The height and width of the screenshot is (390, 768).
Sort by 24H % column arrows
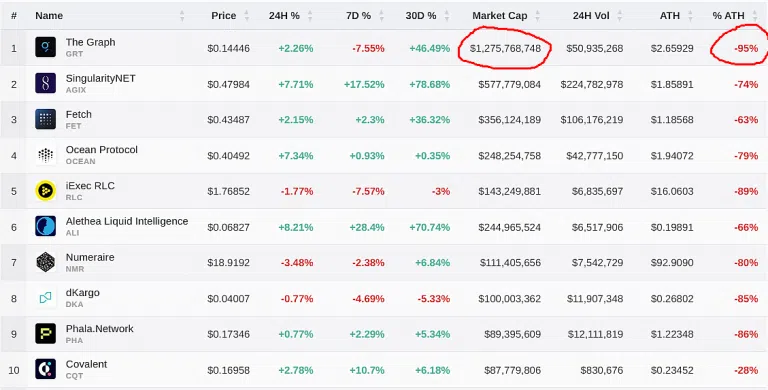(x=310, y=16)
